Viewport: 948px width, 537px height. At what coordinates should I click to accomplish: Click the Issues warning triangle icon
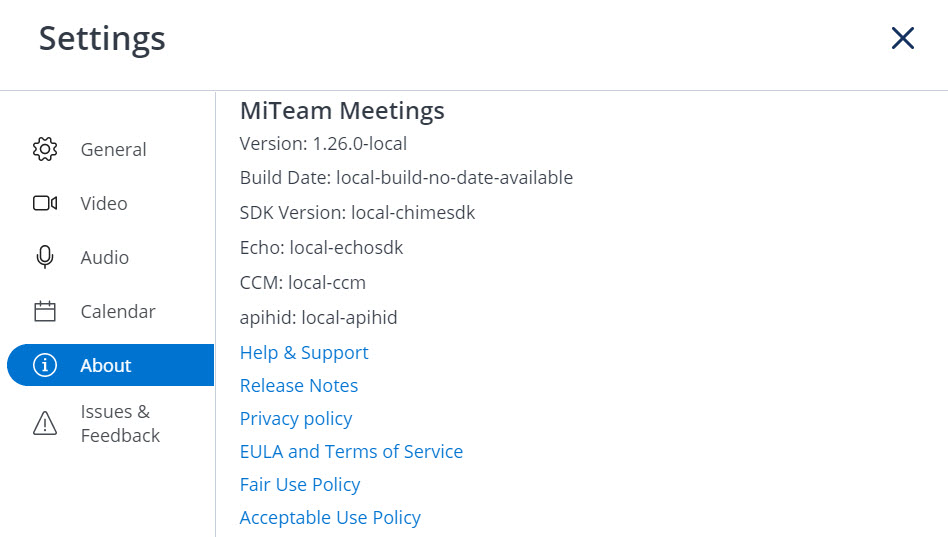click(45, 423)
